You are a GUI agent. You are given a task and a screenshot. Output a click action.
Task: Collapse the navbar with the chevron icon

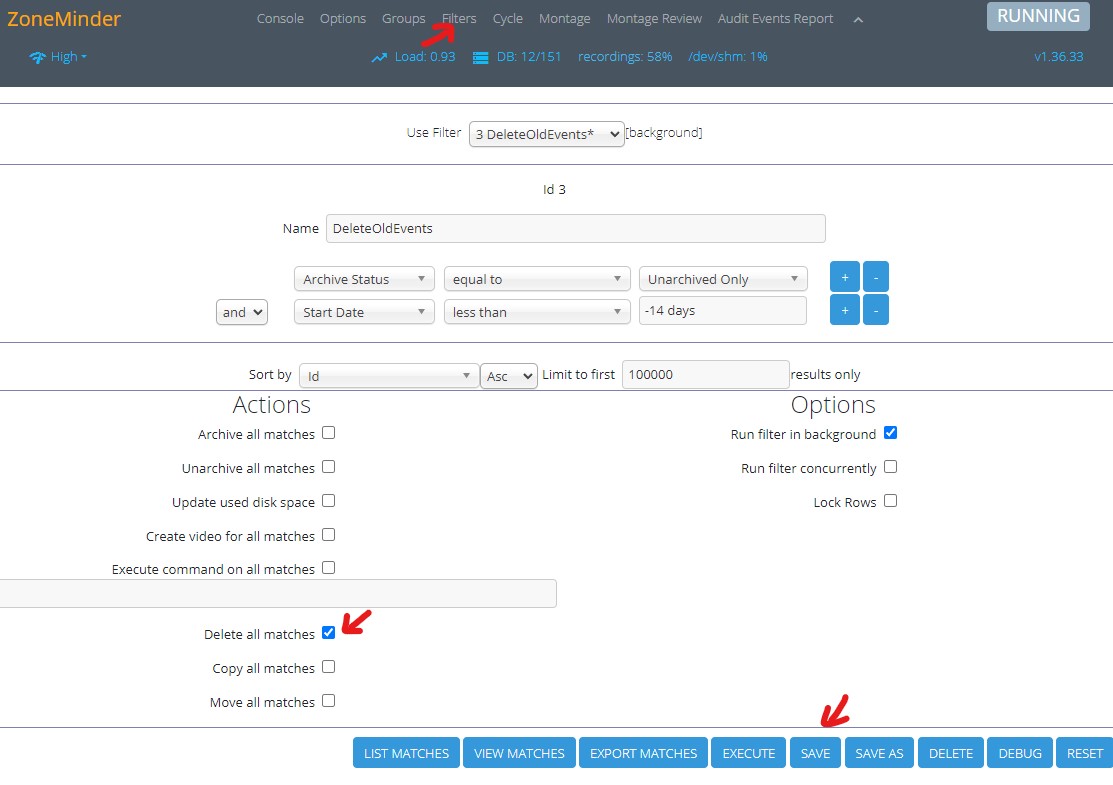tap(859, 19)
